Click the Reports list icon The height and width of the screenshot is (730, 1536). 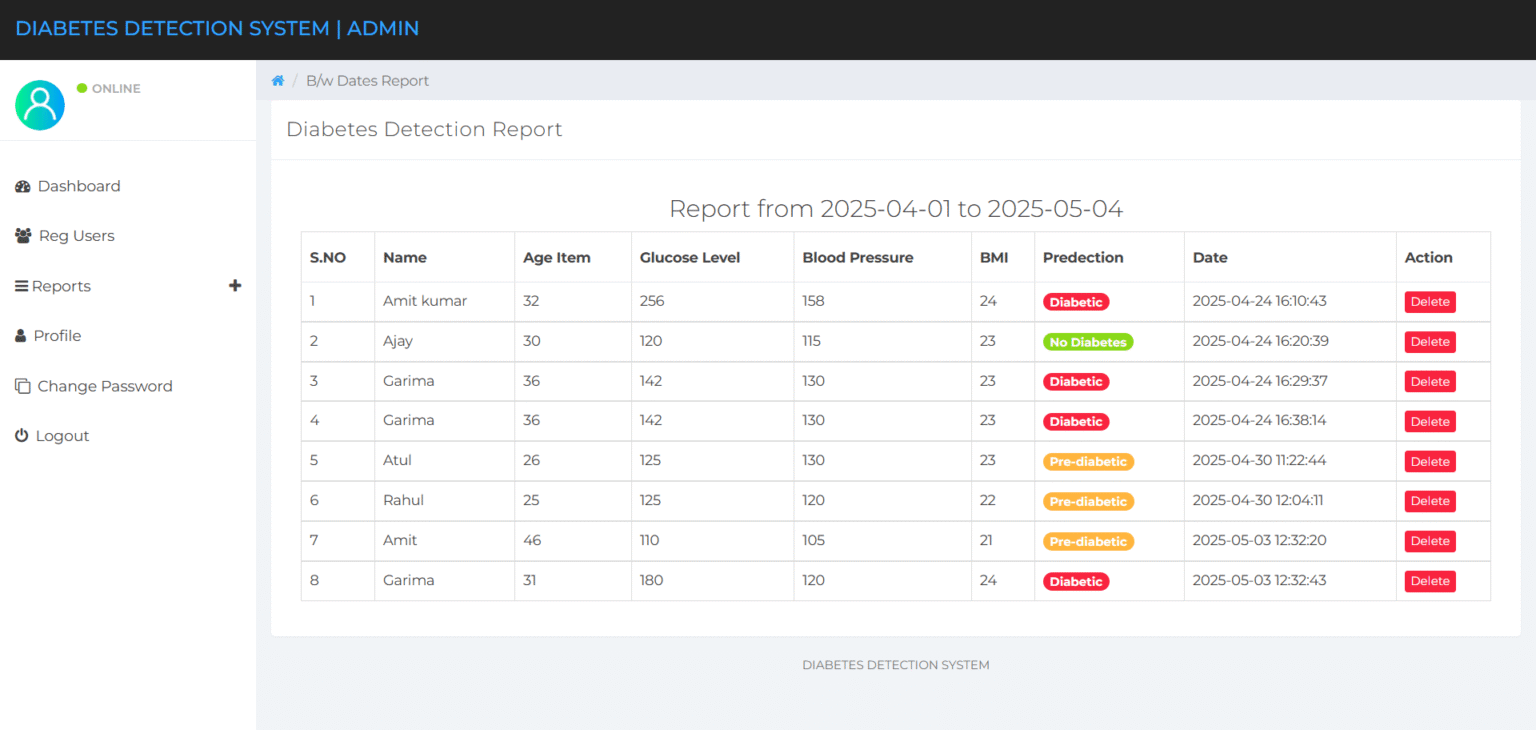(x=22, y=286)
